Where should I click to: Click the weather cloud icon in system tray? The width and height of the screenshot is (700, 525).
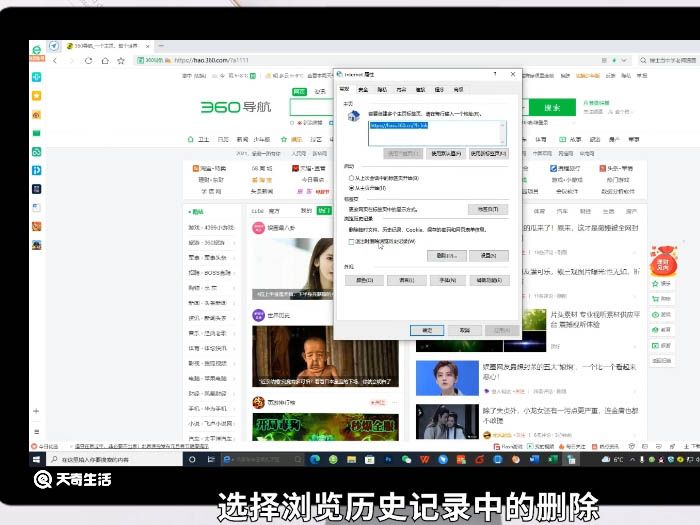tap(606, 459)
